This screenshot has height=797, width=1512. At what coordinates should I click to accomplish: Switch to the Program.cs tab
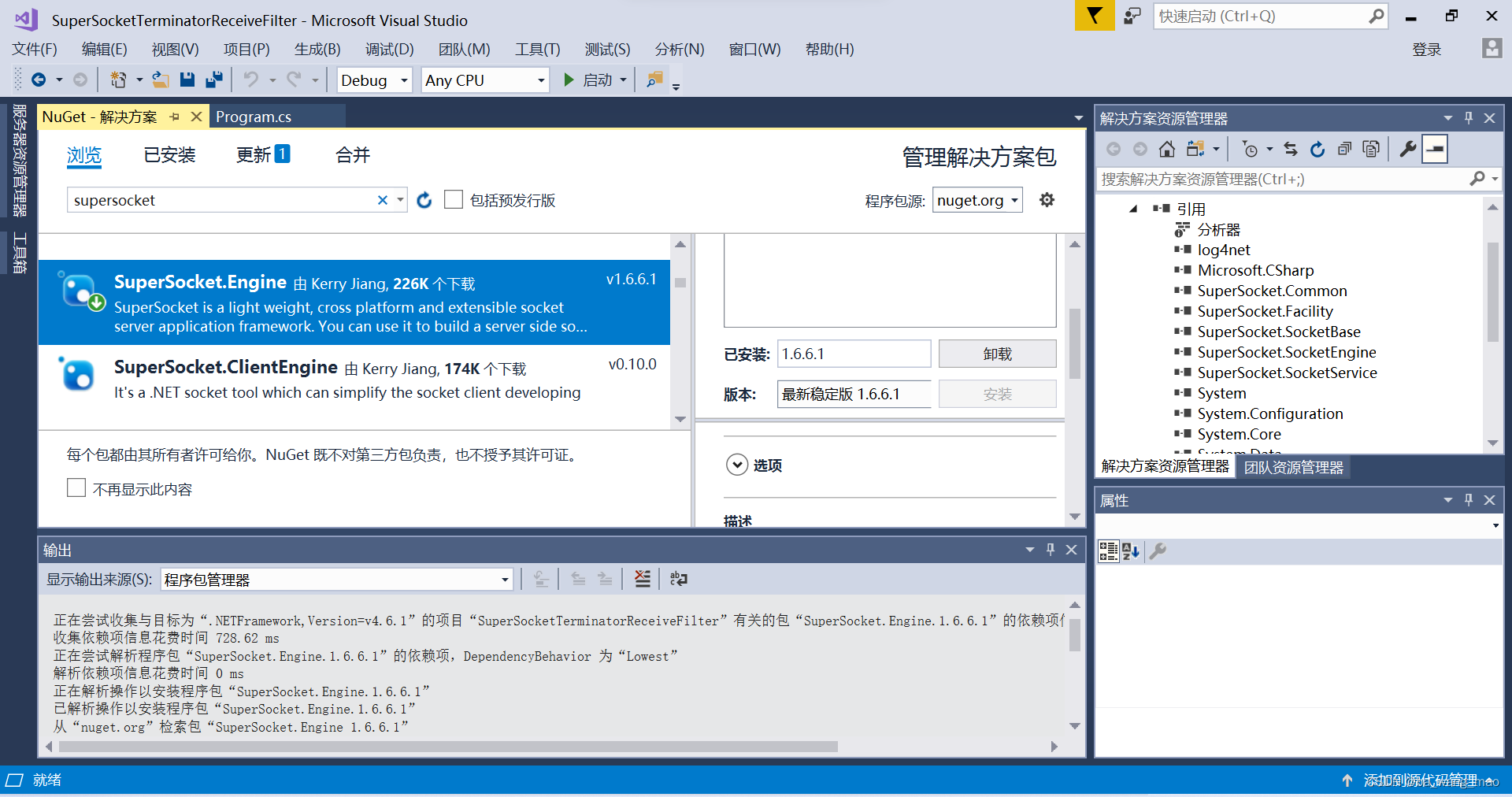pyautogui.click(x=254, y=117)
